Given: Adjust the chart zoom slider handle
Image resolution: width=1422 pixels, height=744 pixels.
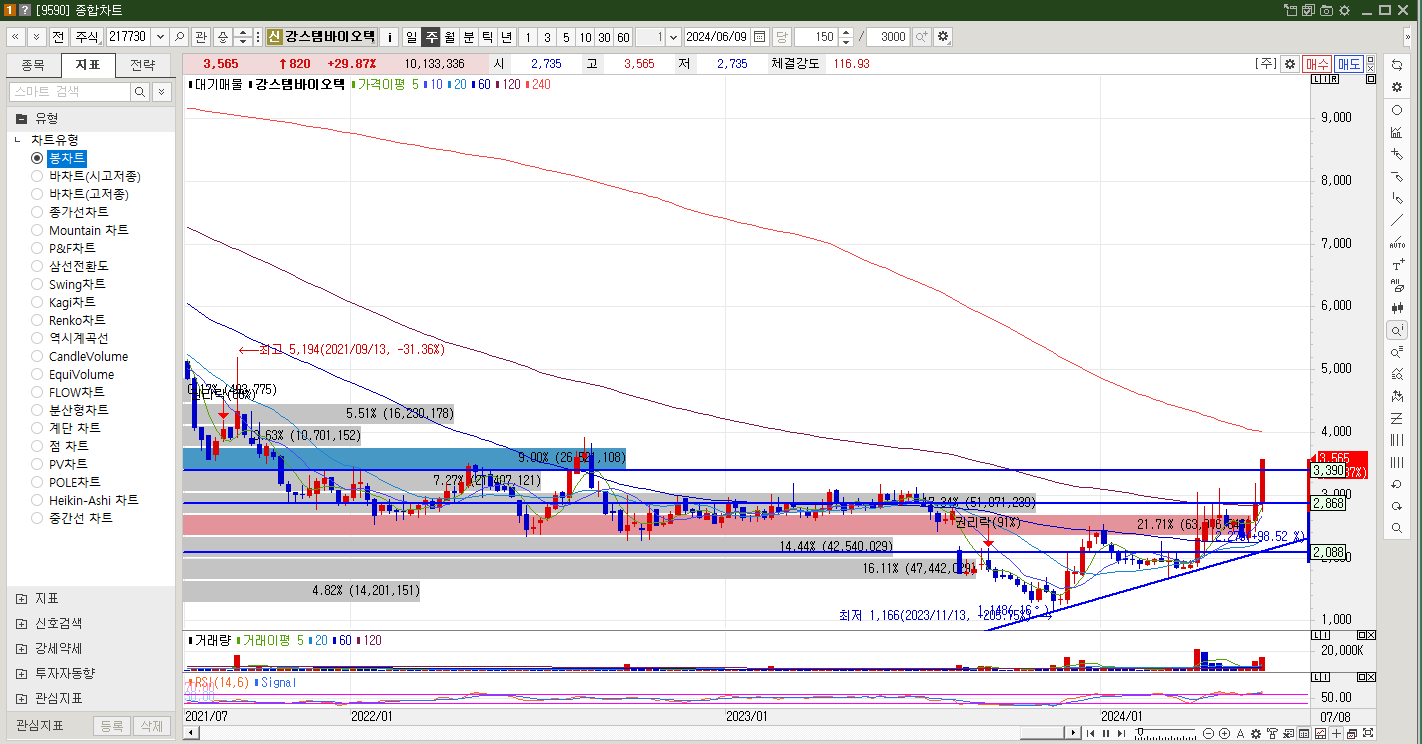Looking at the screenshot, I should tap(1140, 731).
